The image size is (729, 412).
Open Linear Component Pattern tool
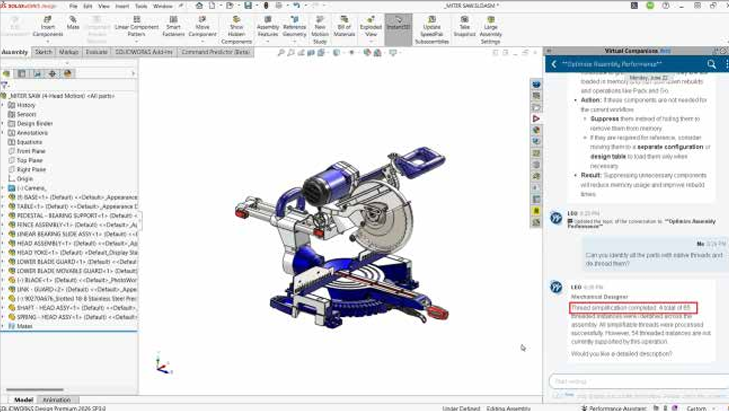pyautogui.click(x=136, y=27)
